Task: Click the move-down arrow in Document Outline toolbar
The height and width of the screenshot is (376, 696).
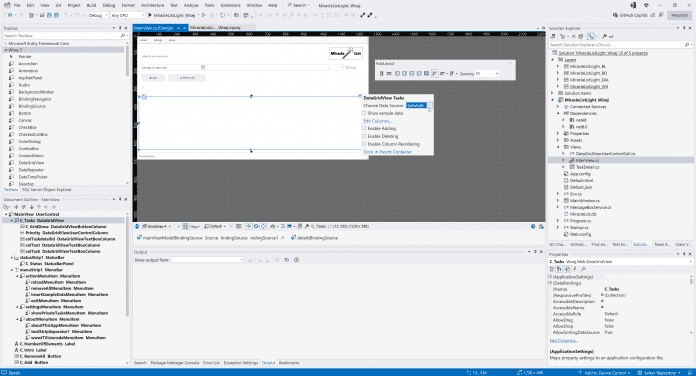Action: (x=32, y=207)
